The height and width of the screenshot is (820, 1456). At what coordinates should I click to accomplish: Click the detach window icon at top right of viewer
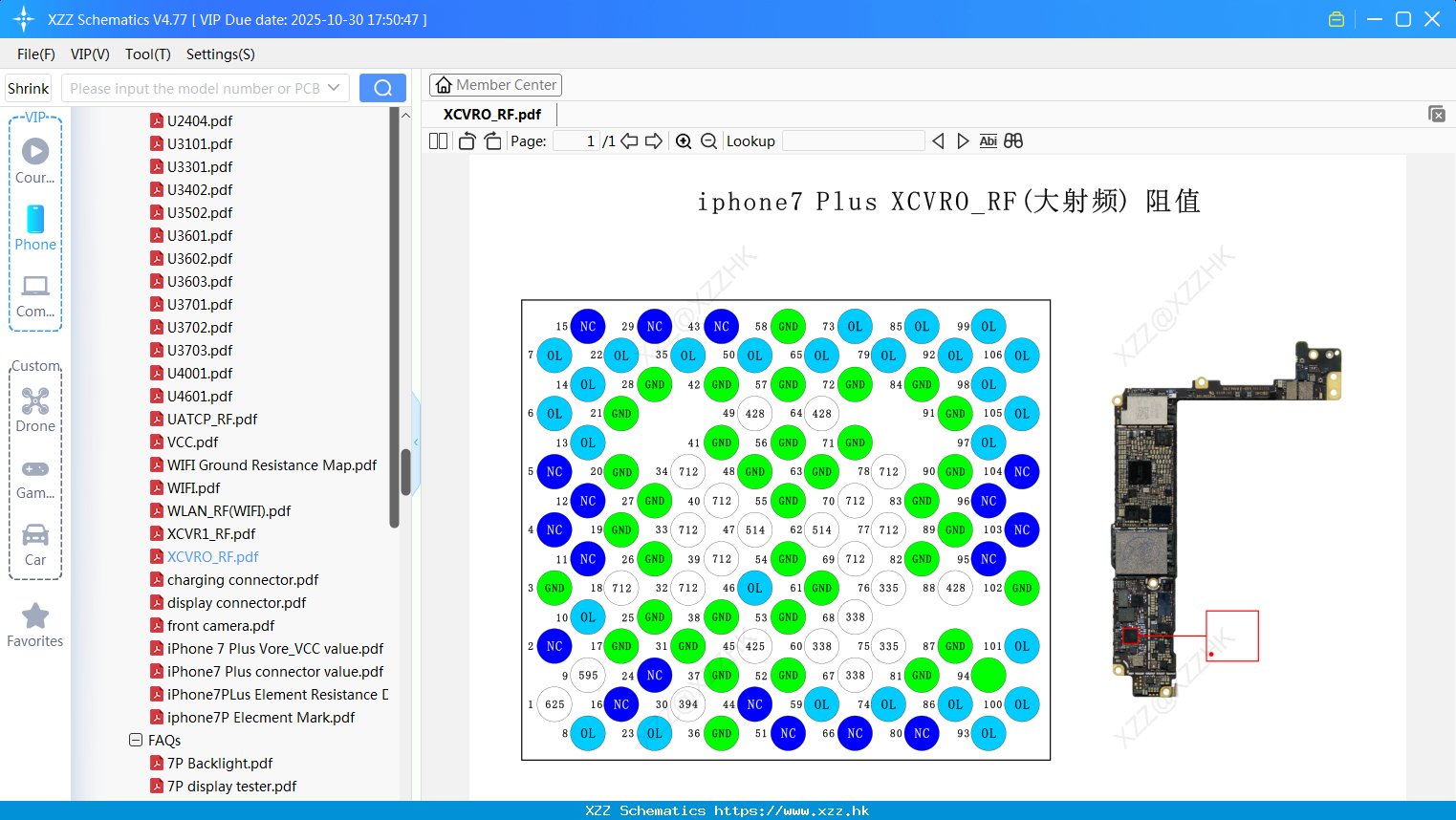click(x=1437, y=114)
